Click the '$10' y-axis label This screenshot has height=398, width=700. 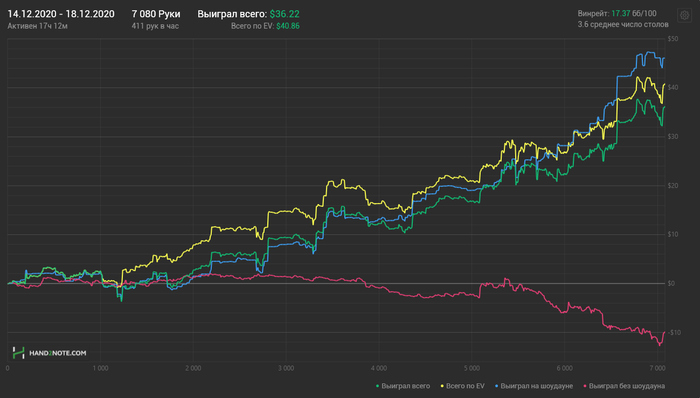point(673,234)
